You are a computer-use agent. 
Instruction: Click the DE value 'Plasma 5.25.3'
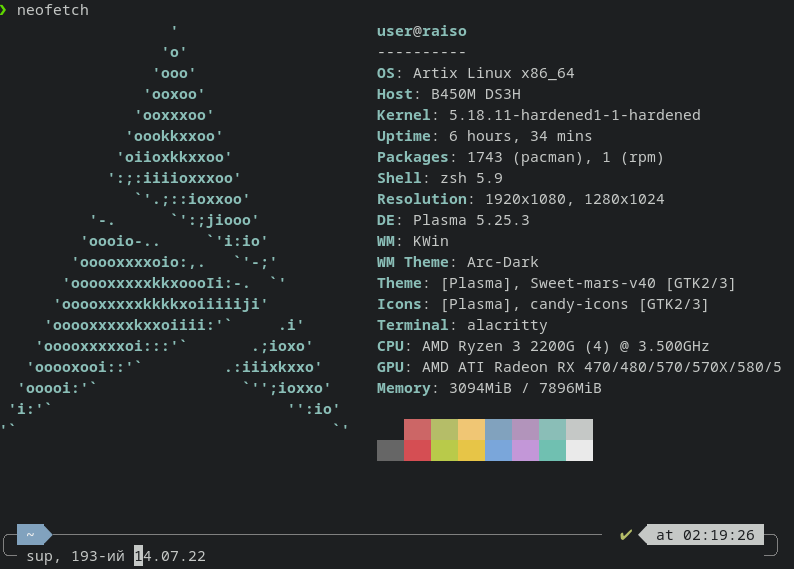click(471, 220)
